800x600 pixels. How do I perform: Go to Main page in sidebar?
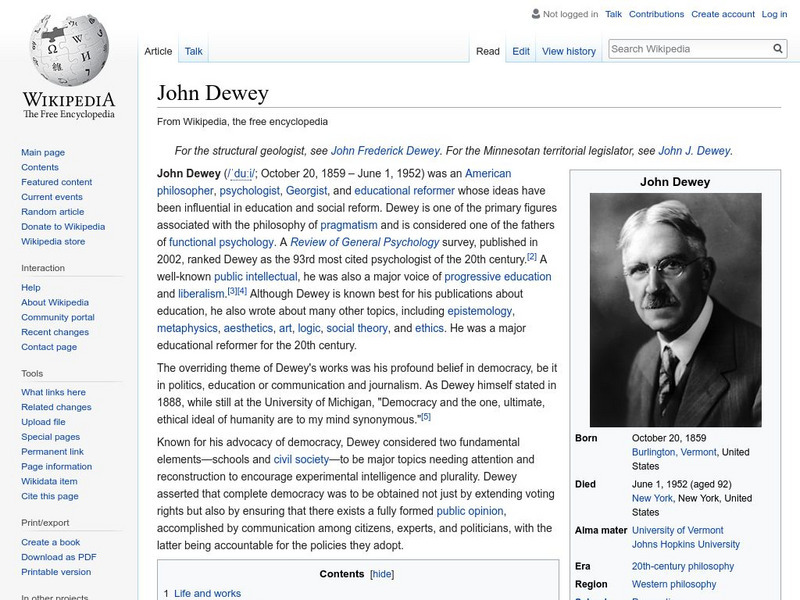click(43, 152)
